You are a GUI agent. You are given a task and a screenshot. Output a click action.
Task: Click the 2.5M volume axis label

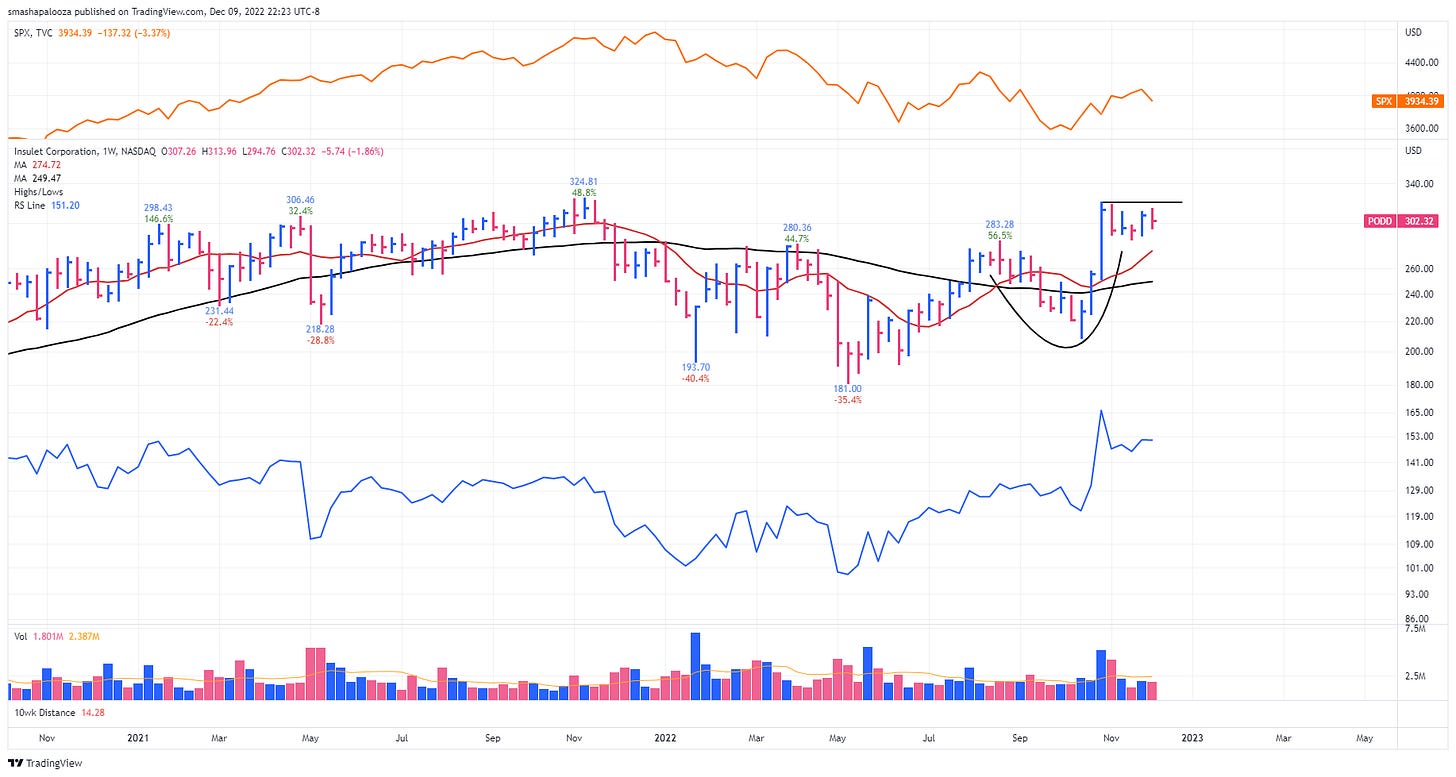tap(1414, 677)
